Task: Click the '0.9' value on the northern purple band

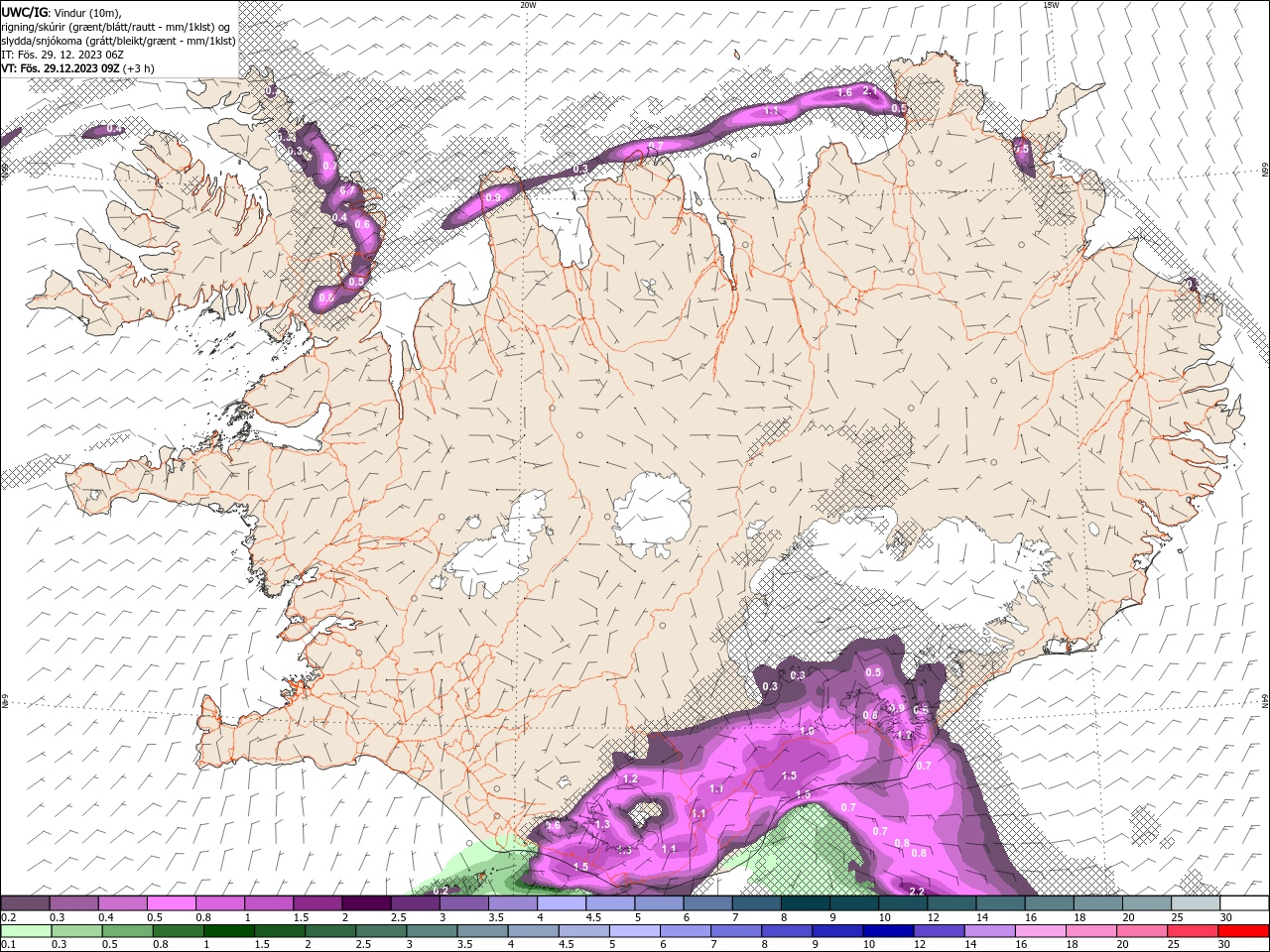Action: pyautogui.click(x=493, y=198)
